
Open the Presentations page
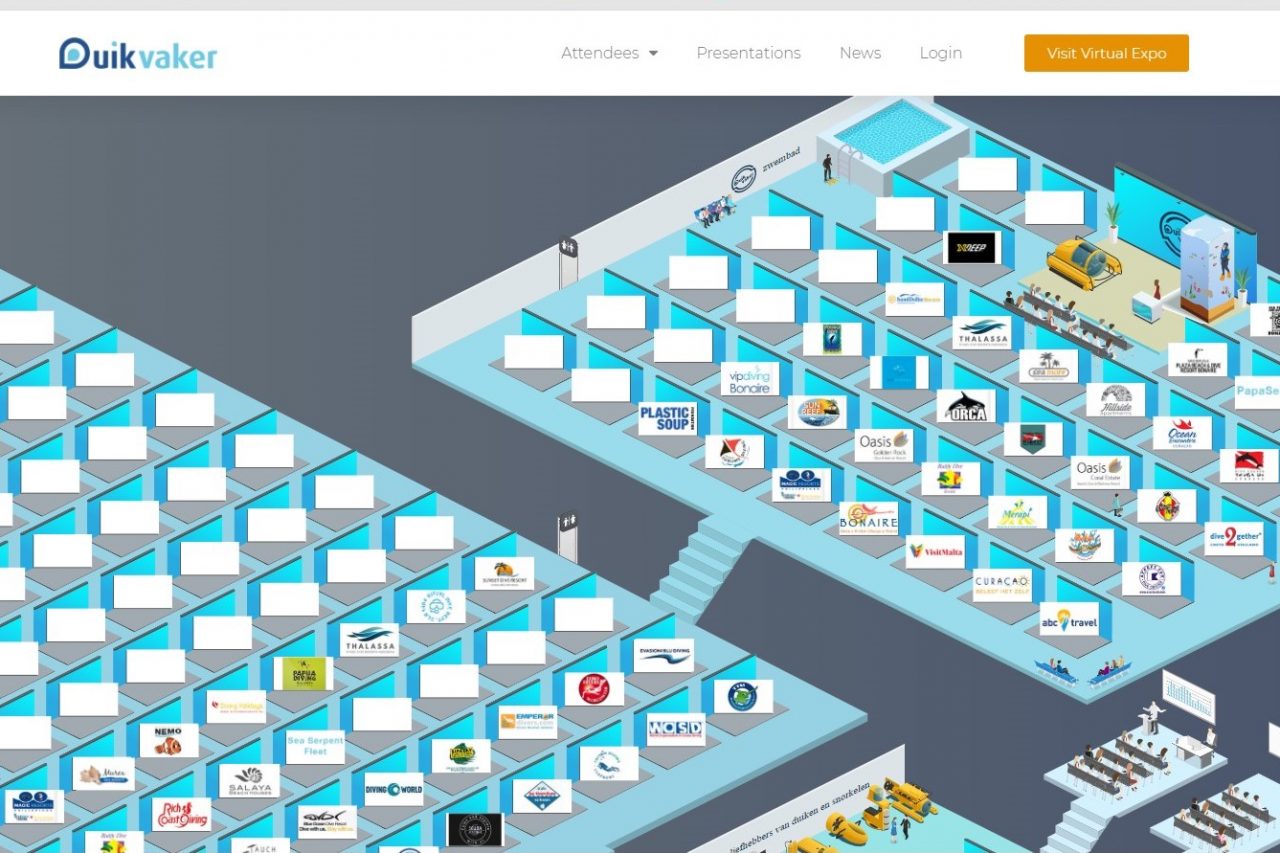(x=748, y=53)
